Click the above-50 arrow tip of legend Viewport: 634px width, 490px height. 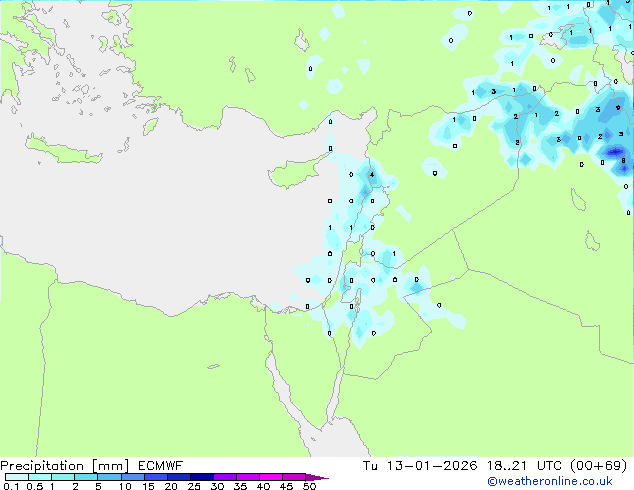click(317, 477)
